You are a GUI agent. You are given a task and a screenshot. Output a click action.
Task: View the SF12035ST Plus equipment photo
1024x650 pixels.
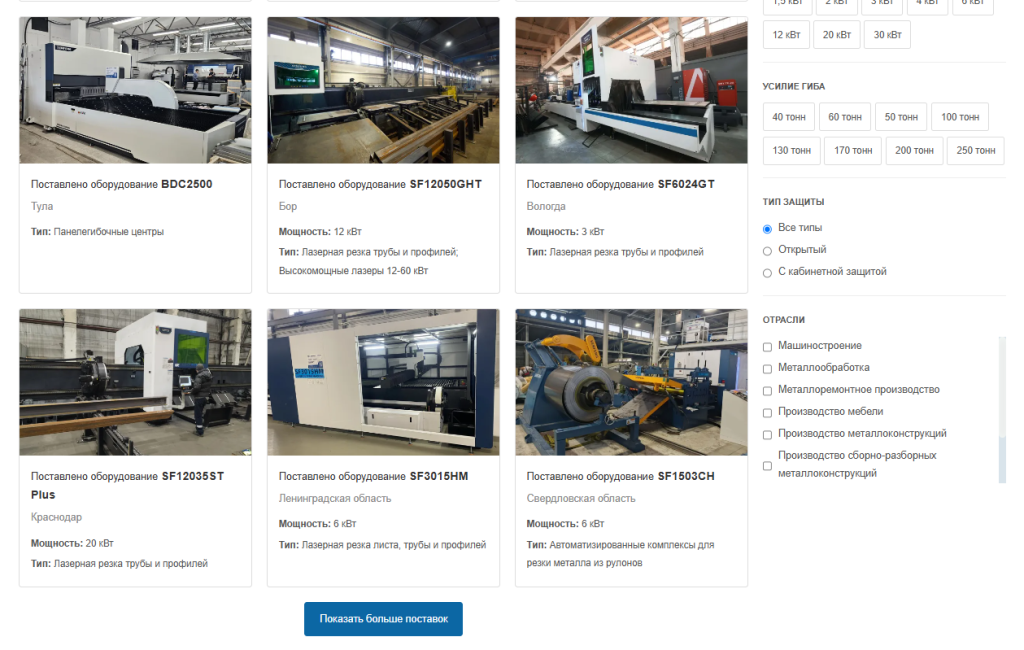point(135,382)
